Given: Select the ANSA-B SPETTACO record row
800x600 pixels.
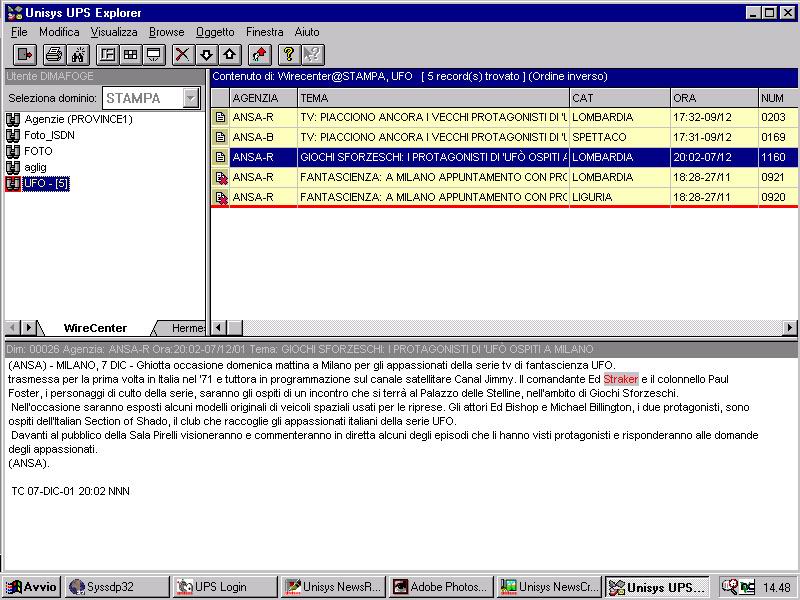Looking at the screenshot, I should coord(504,137).
